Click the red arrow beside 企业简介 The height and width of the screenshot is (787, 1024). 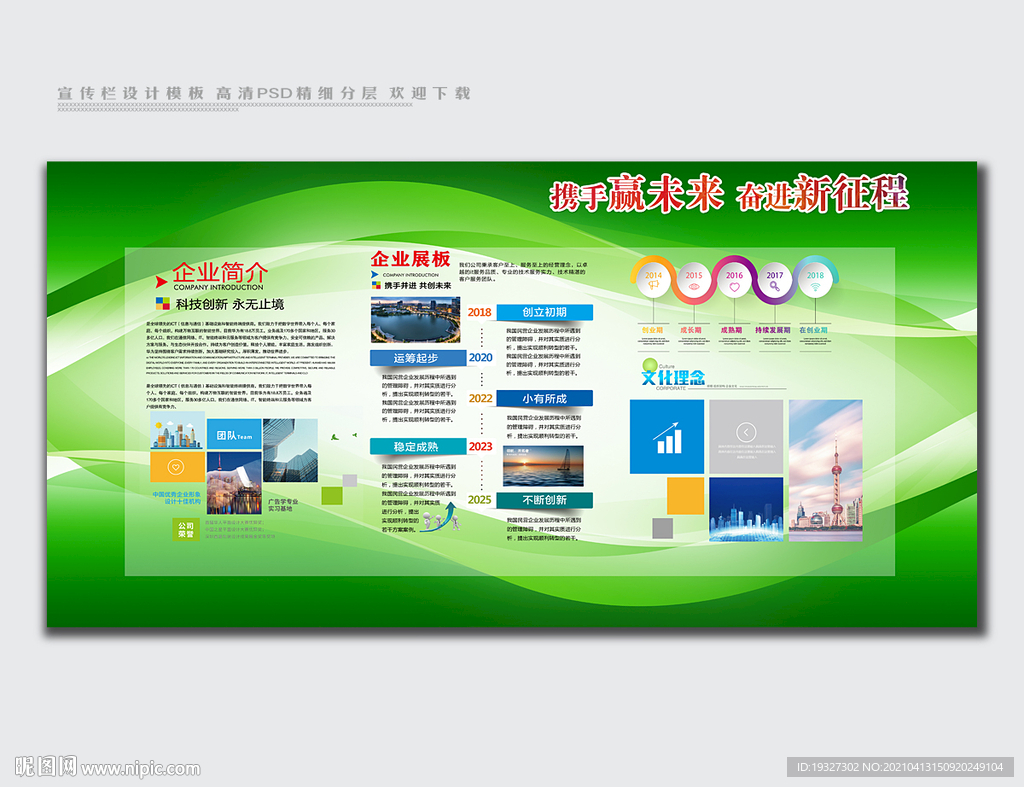coord(161,282)
